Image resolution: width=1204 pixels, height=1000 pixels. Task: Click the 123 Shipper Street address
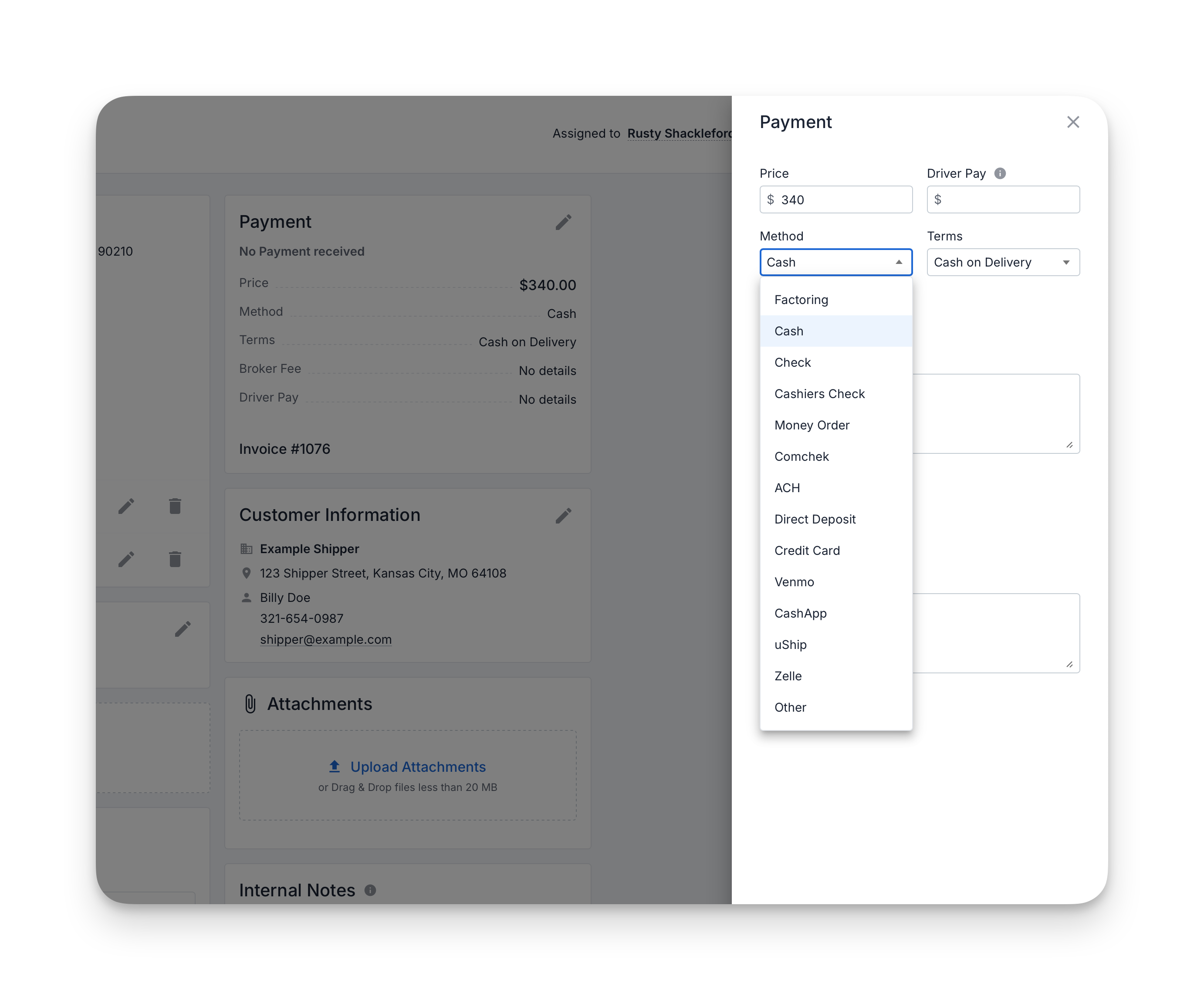point(383,574)
